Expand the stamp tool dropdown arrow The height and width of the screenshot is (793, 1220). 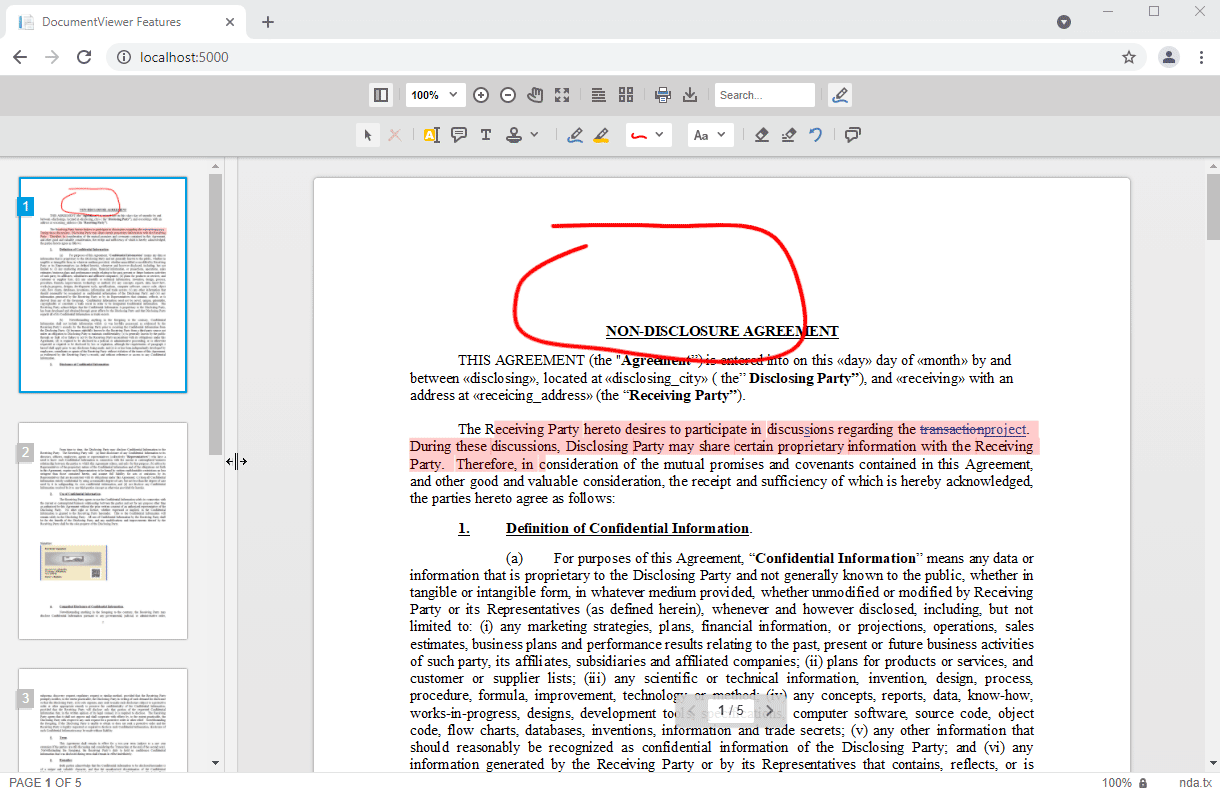534,135
